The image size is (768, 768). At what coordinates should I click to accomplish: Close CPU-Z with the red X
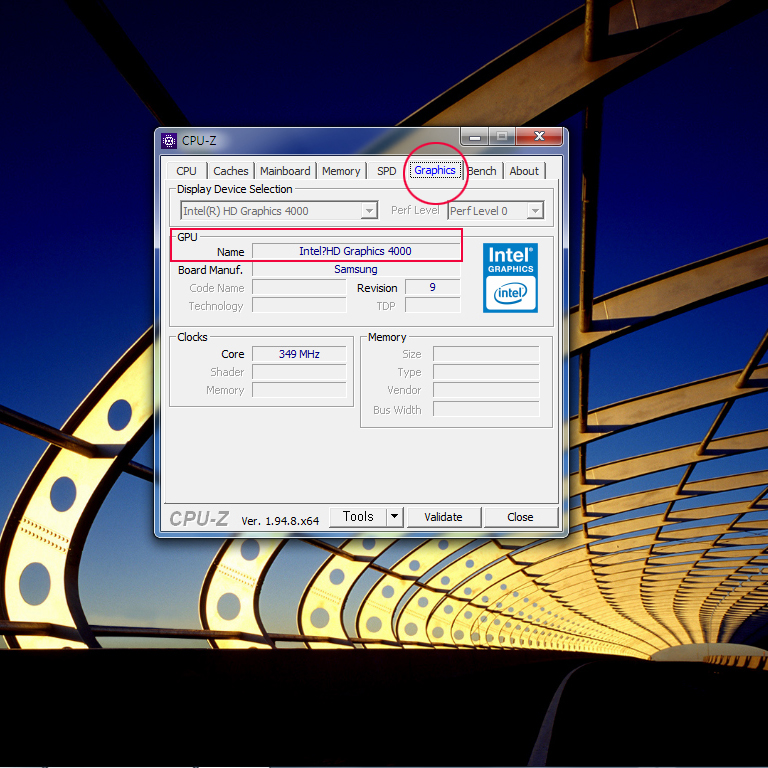click(539, 137)
